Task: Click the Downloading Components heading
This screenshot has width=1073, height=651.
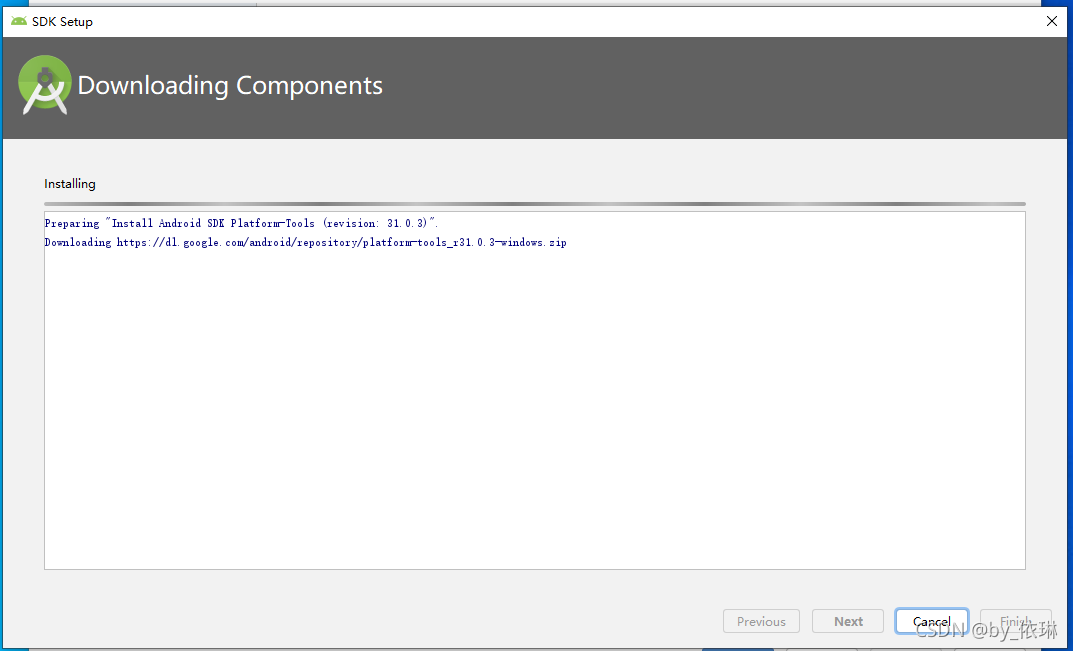Action: (x=230, y=86)
